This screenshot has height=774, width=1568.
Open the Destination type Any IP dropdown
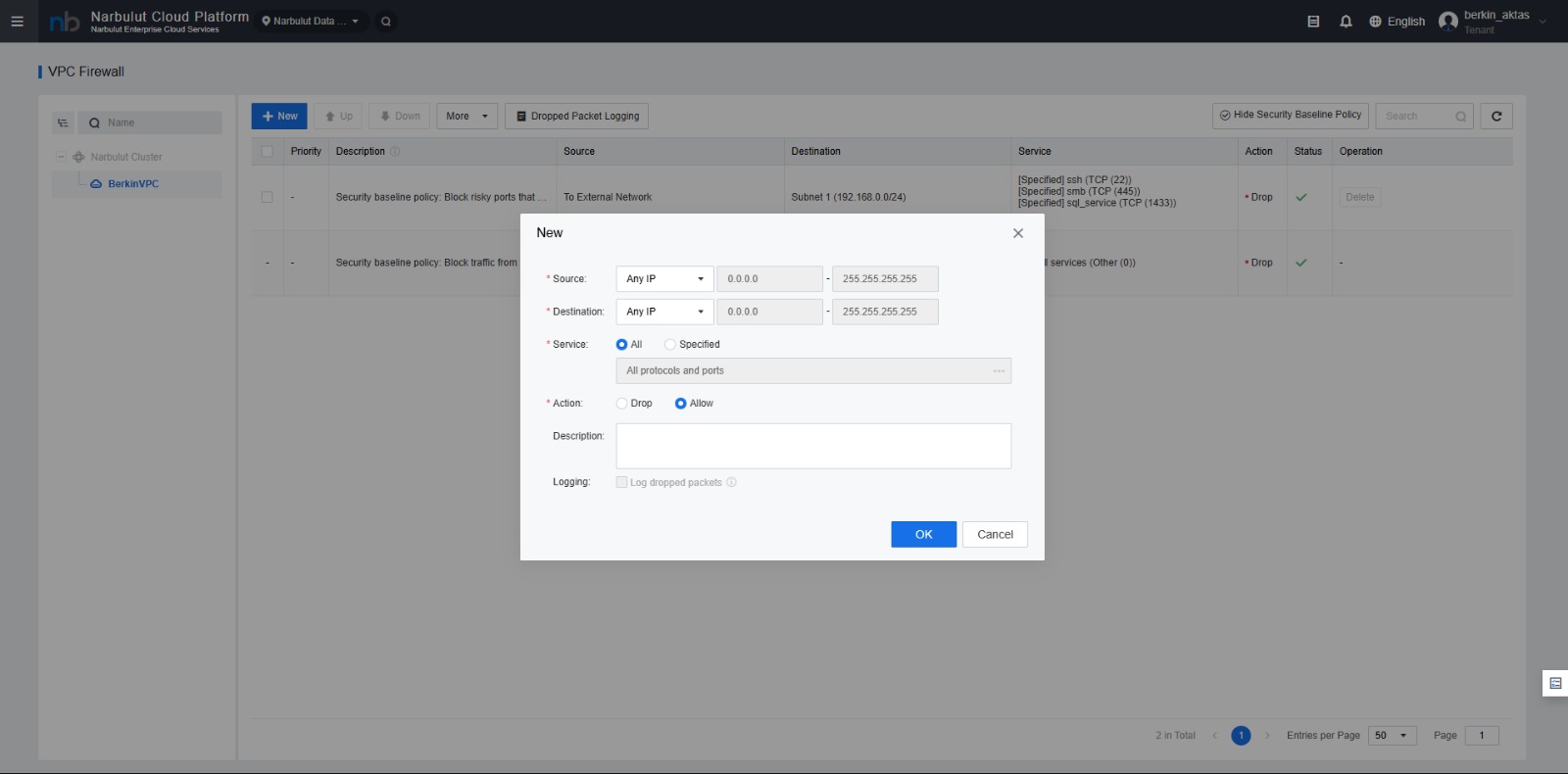pyautogui.click(x=664, y=312)
